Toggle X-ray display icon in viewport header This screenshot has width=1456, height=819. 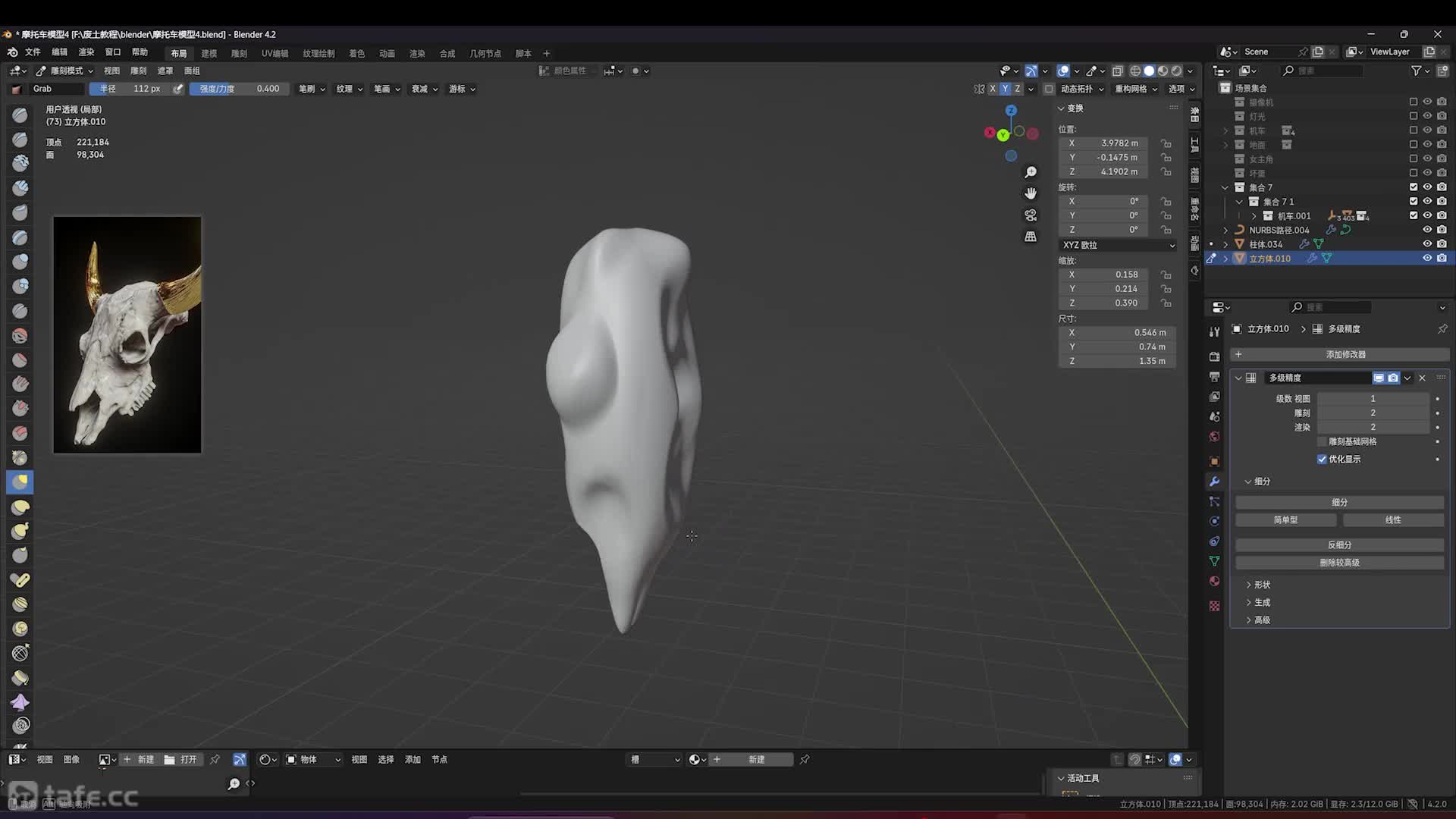(1117, 71)
